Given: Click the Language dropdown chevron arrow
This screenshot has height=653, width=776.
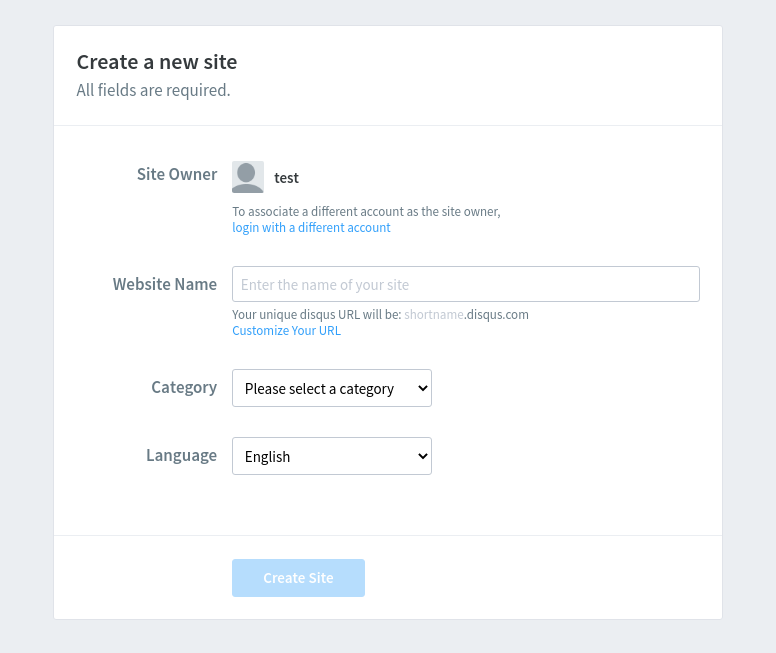Looking at the screenshot, I should click(x=423, y=456).
